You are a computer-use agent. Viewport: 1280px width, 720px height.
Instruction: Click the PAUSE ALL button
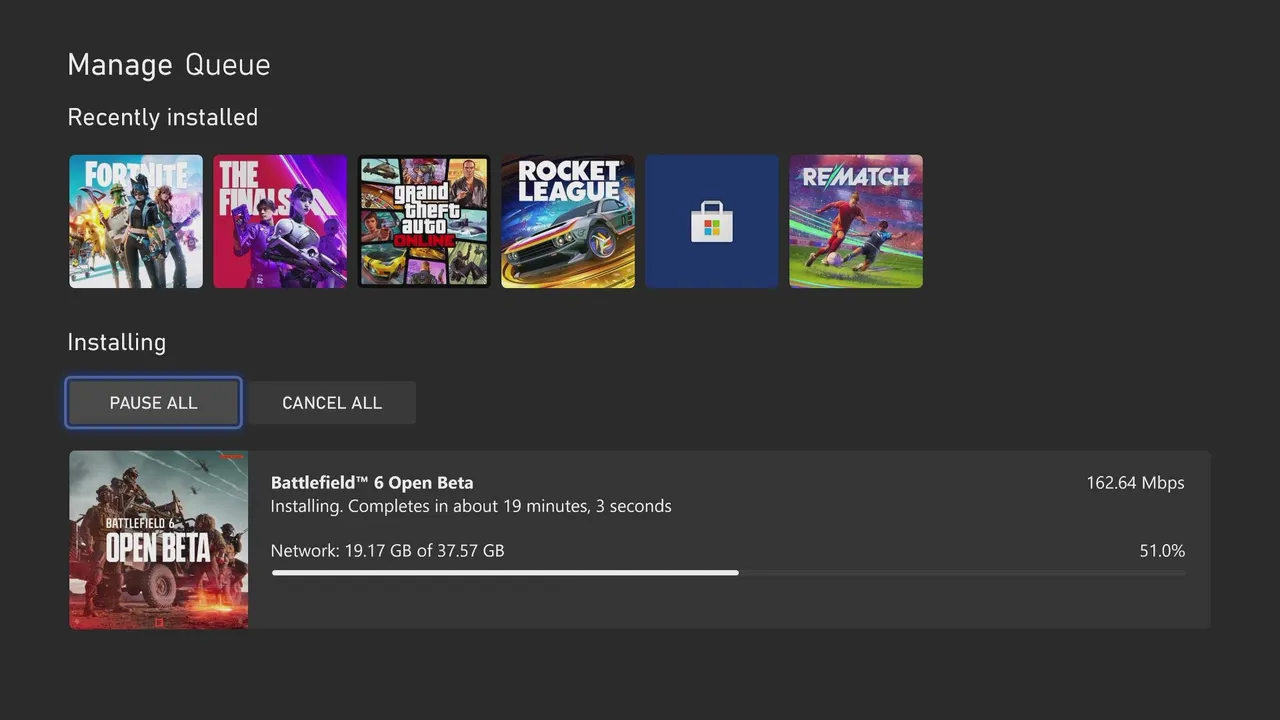pos(153,402)
